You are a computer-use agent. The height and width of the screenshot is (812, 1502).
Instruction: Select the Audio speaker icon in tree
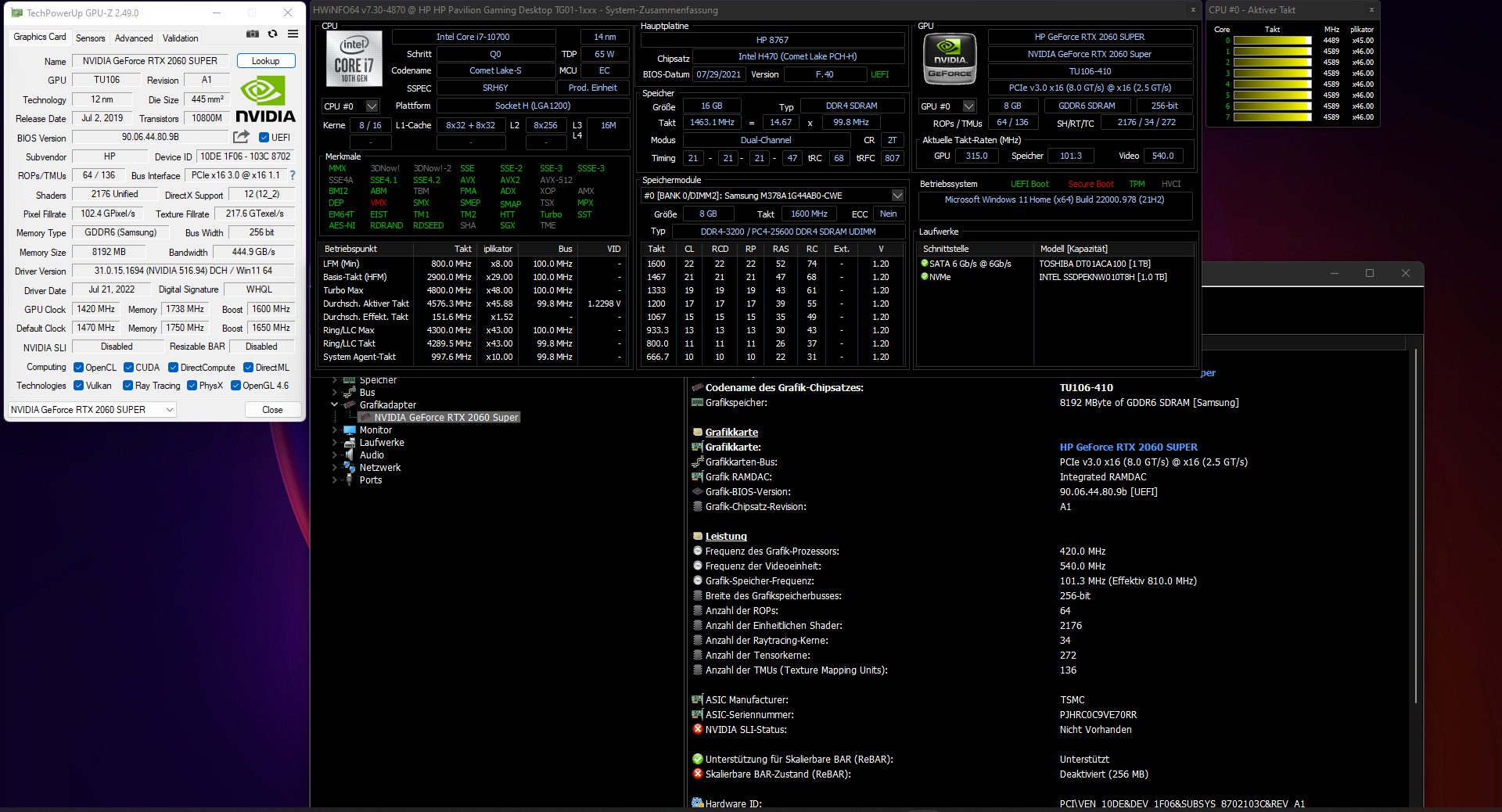tap(350, 455)
